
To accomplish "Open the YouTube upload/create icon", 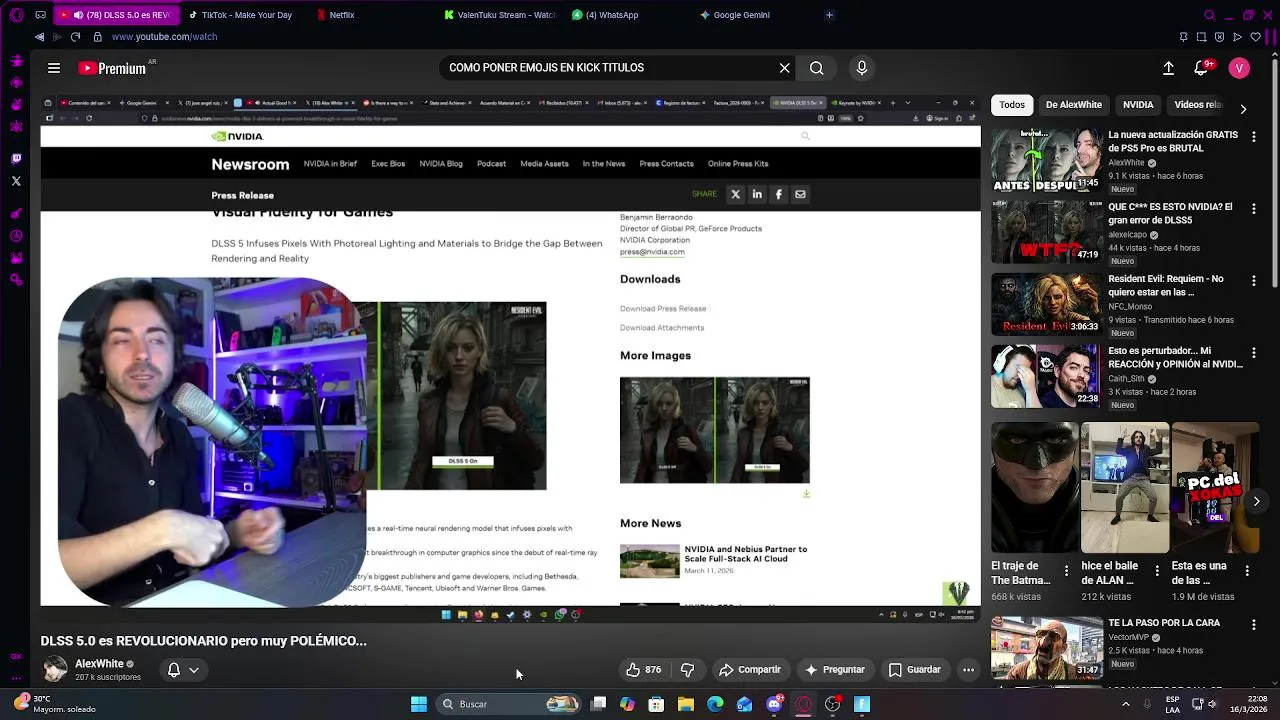I will 1168,68.
